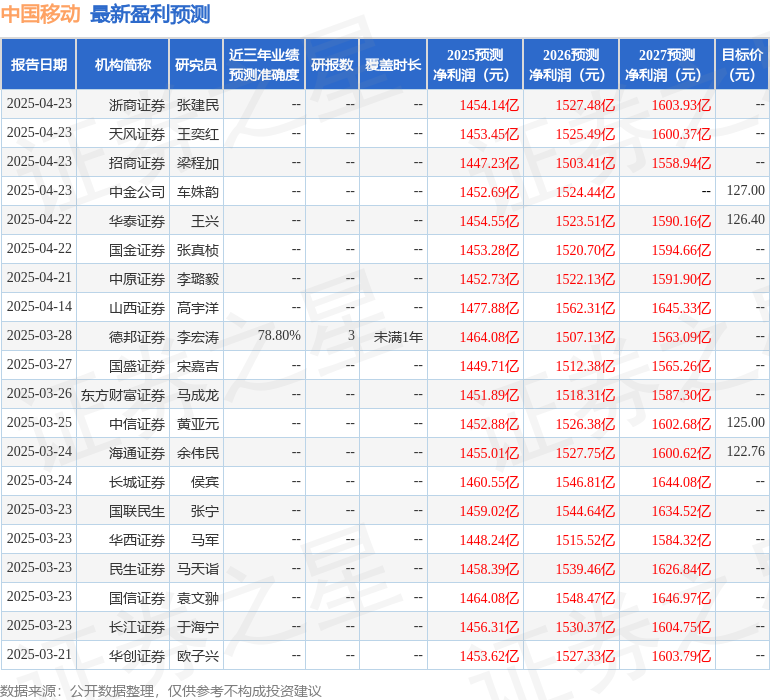Screen dimensions: 770x700
Task: Click the 研报数 column header
Action: [332, 64]
